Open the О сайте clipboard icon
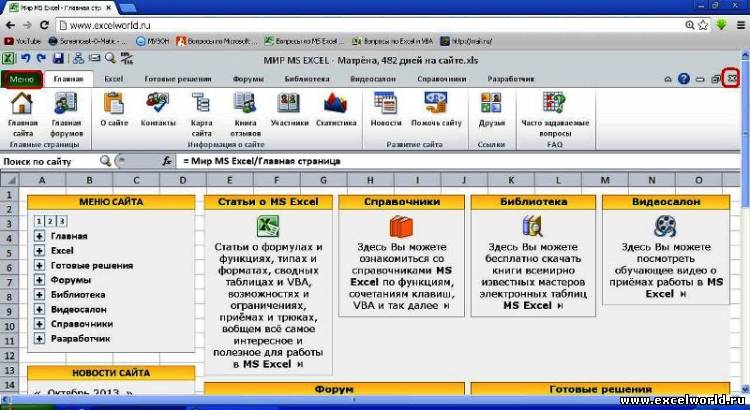The width and height of the screenshot is (750, 410). (114, 103)
